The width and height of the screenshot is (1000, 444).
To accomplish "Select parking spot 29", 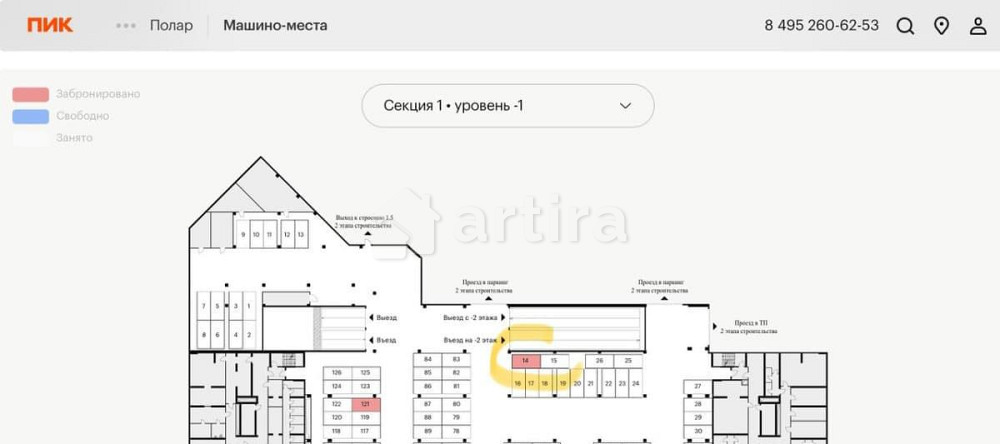I will [x=698, y=418].
